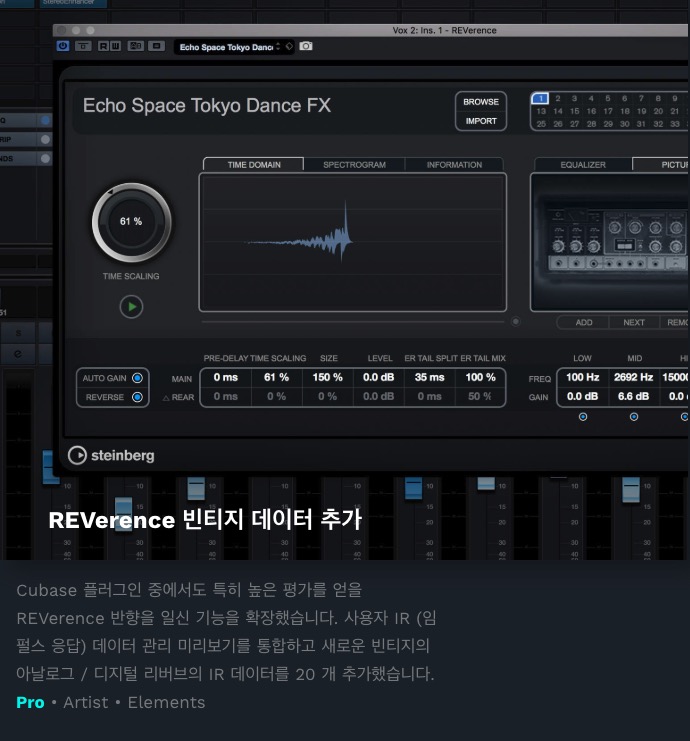Image resolution: width=690 pixels, height=741 pixels.
Task: Select program slot 9
Action: pos(675,98)
